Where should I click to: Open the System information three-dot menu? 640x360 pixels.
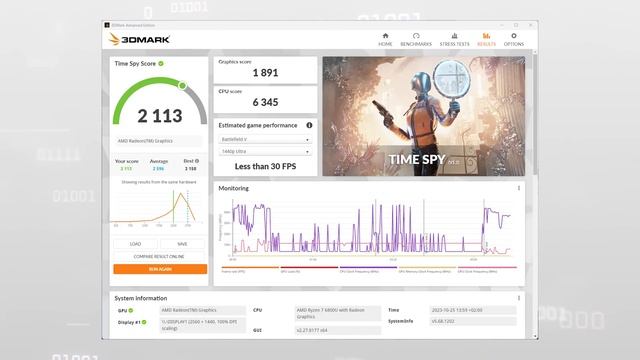tap(518, 298)
